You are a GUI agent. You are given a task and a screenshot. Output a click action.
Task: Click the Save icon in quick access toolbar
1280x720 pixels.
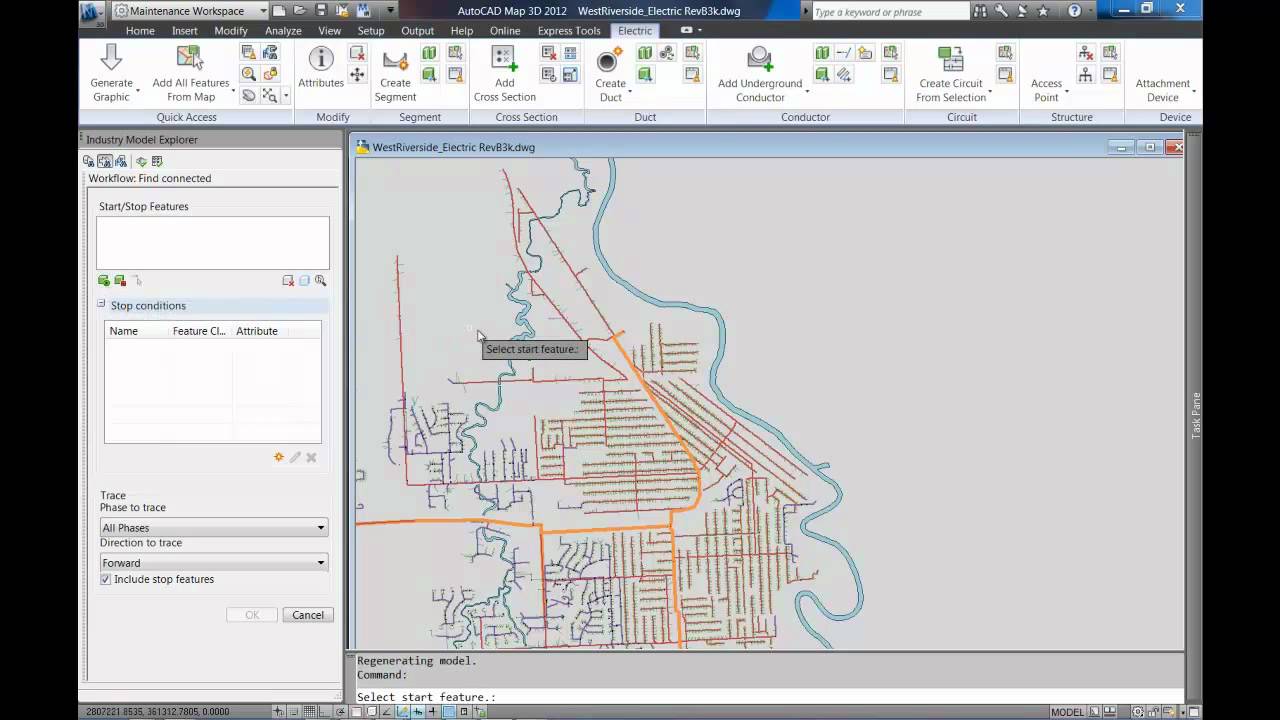click(321, 11)
